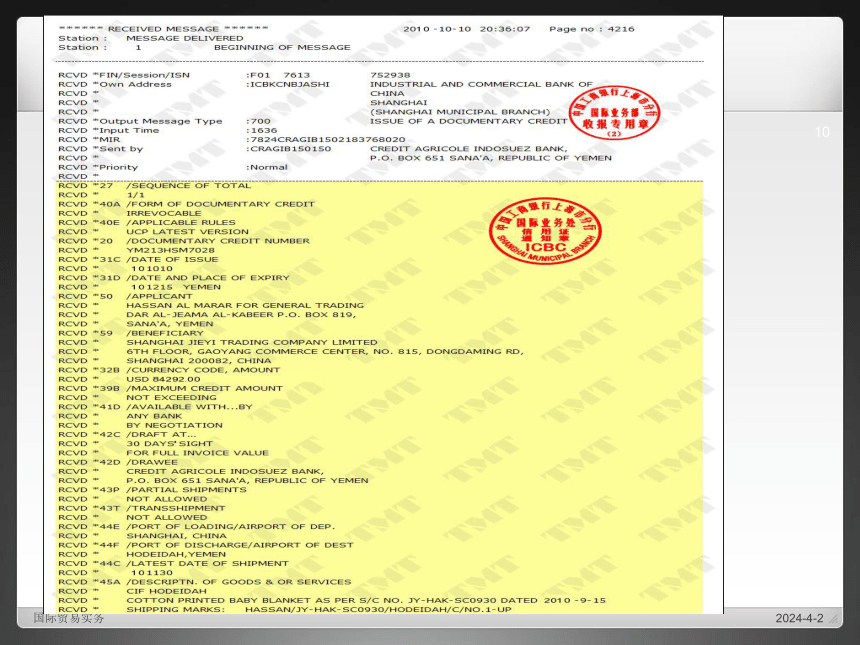This screenshot has height=645, width=860.
Task: Click the SHIPPING MARKS line
Action: click(319, 609)
